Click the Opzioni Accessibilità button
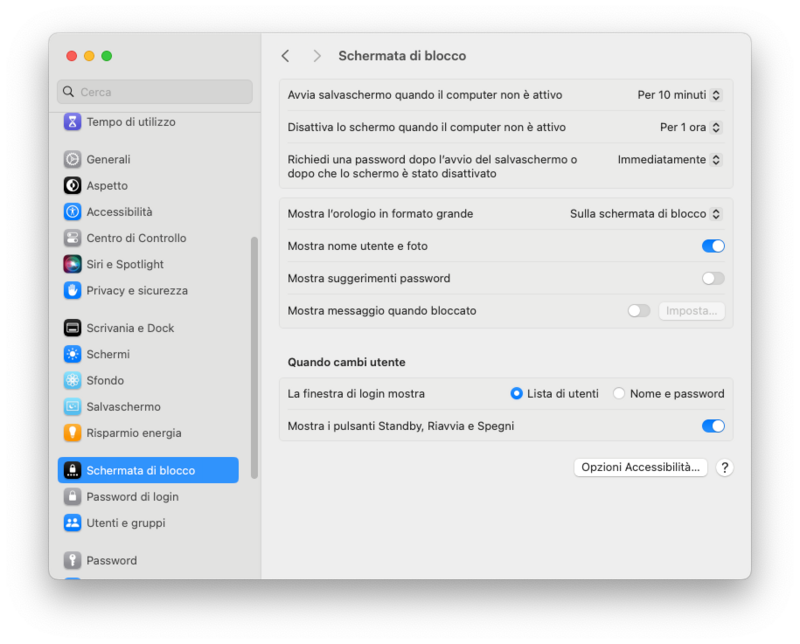The image size is (800, 644). (641, 467)
